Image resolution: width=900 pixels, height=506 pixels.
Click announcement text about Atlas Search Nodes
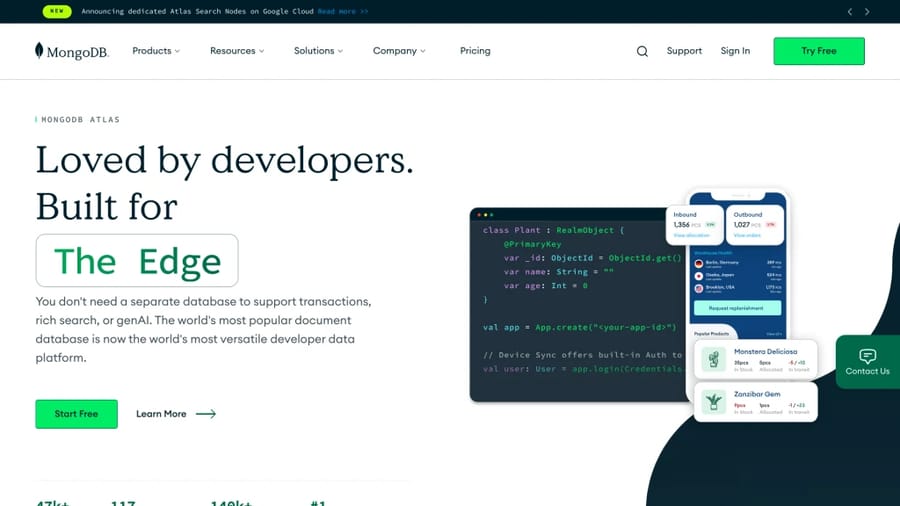pos(197,11)
